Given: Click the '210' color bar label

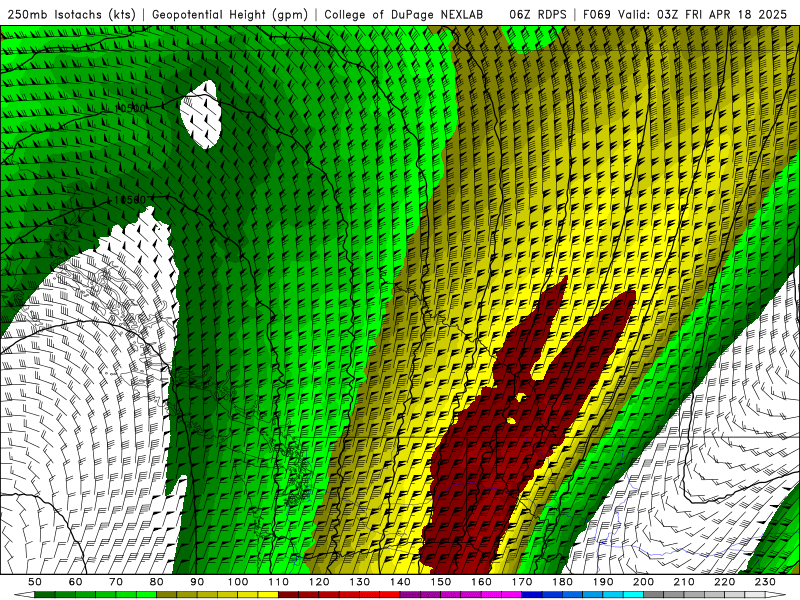Looking at the screenshot, I should pos(684,582).
